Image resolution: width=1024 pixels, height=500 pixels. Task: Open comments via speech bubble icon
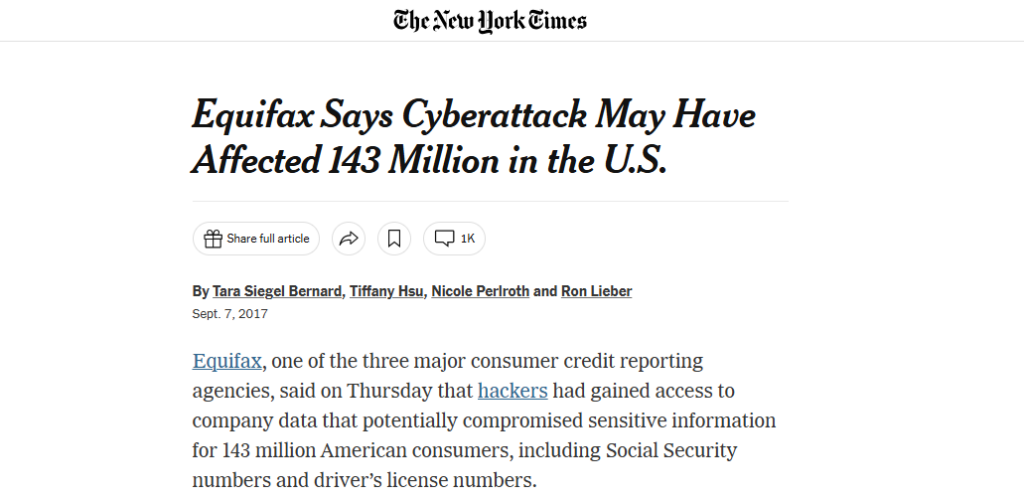[x=444, y=238]
